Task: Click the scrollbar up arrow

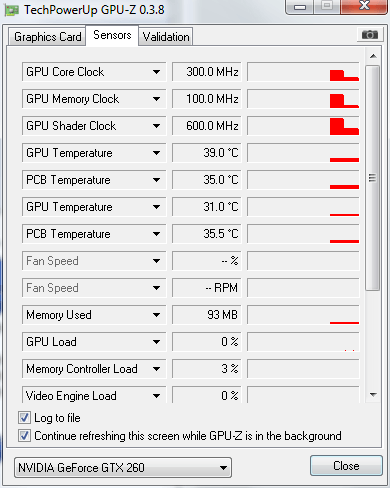Action: (x=373, y=56)
